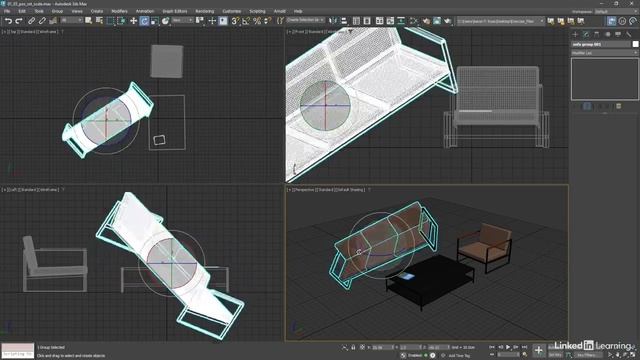Open Edit Named Selection Sets
The height and width of the screenshot is (360, 640).
[280, 21]
